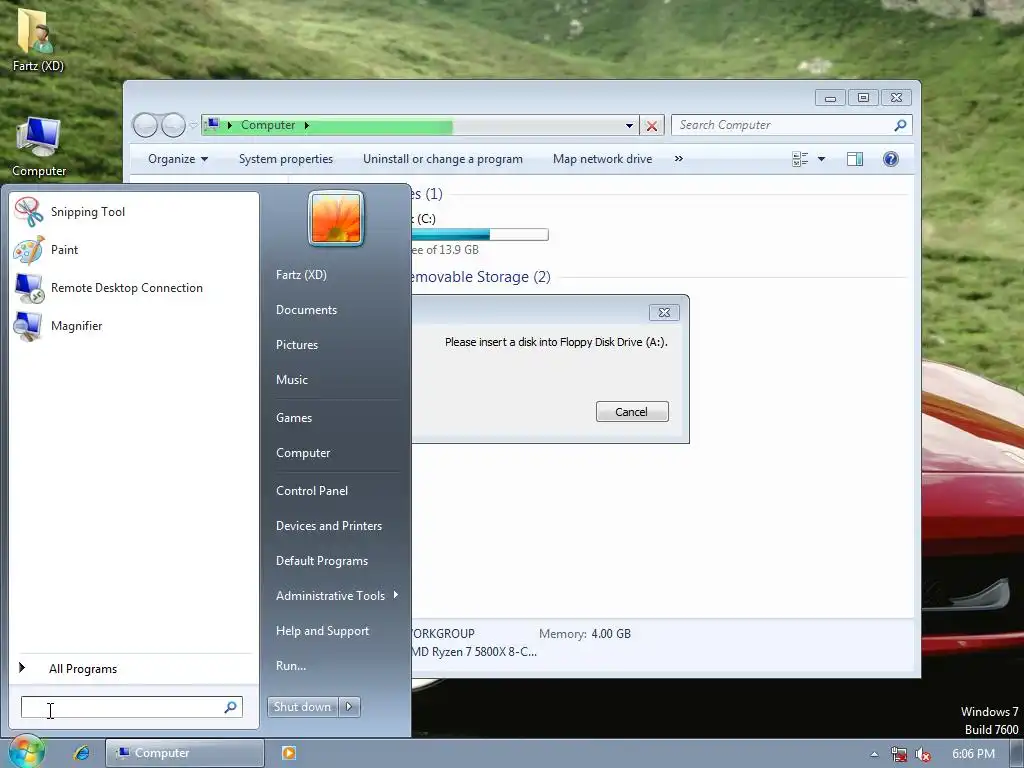Expand arrow after Computer in address bar
Image resolution: width=1024 pixels, height=768 pixels.
point(306,125)
